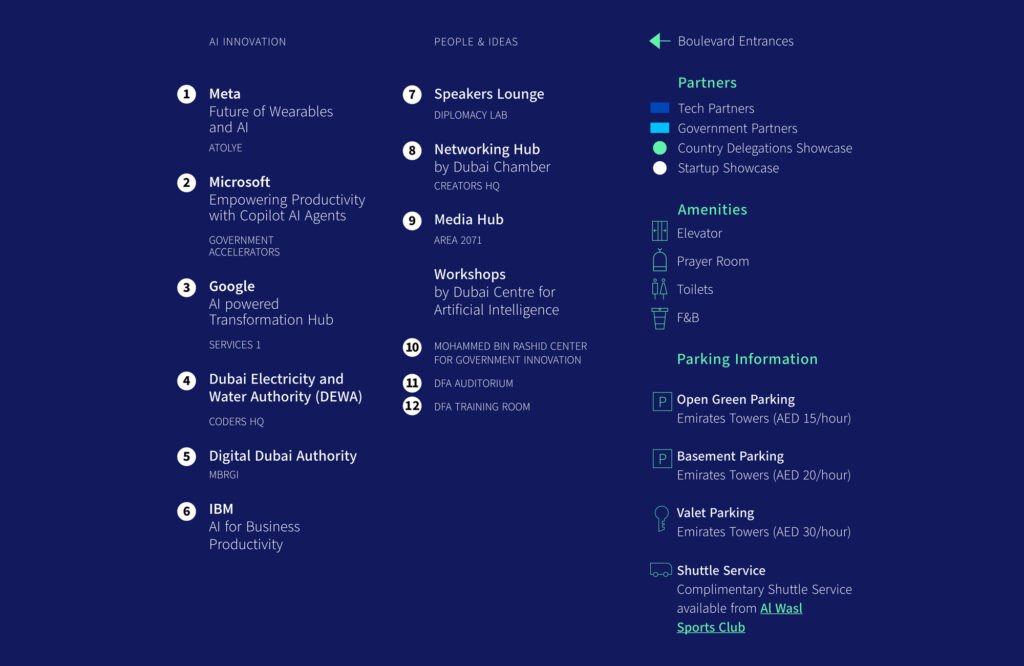Image resolution: width=1024 pixels, height=666 pixels.
Task: Click the Speakers Lounge title
Action: click(489, 94)
